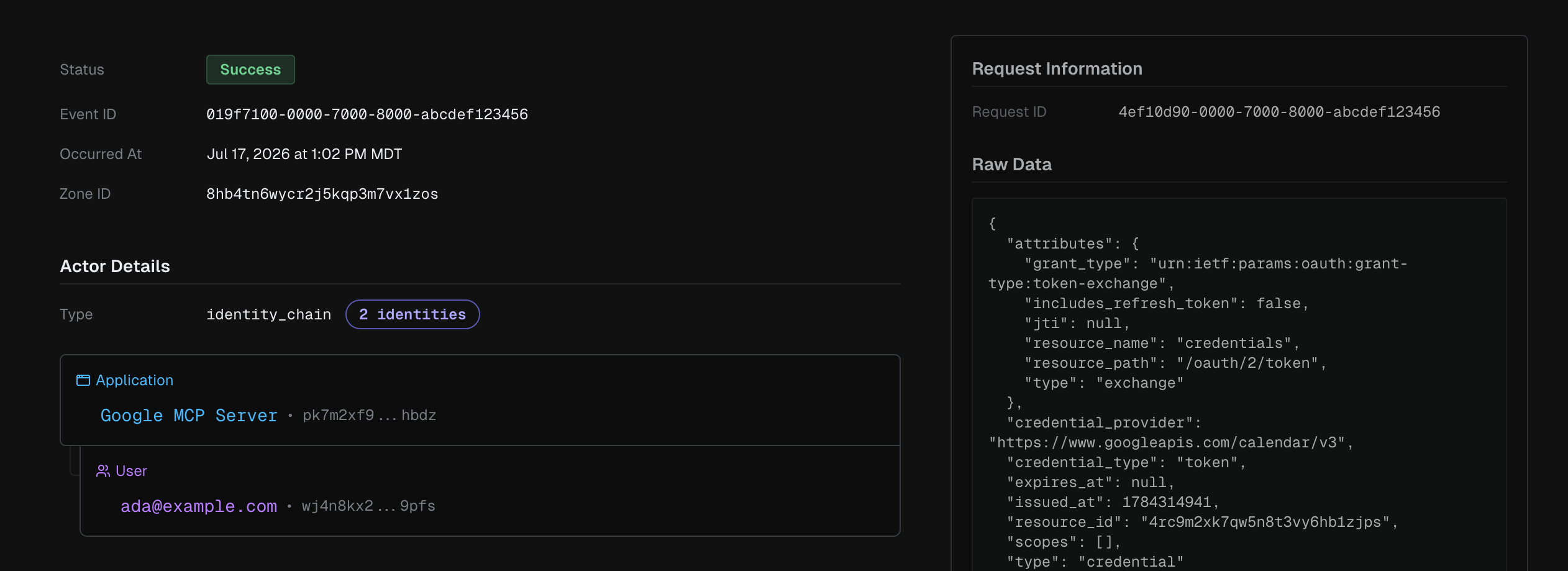Click the Request Information heading
This screenshot has height=571, width=1568.
pyautogui.click(x=1057, y=68)
